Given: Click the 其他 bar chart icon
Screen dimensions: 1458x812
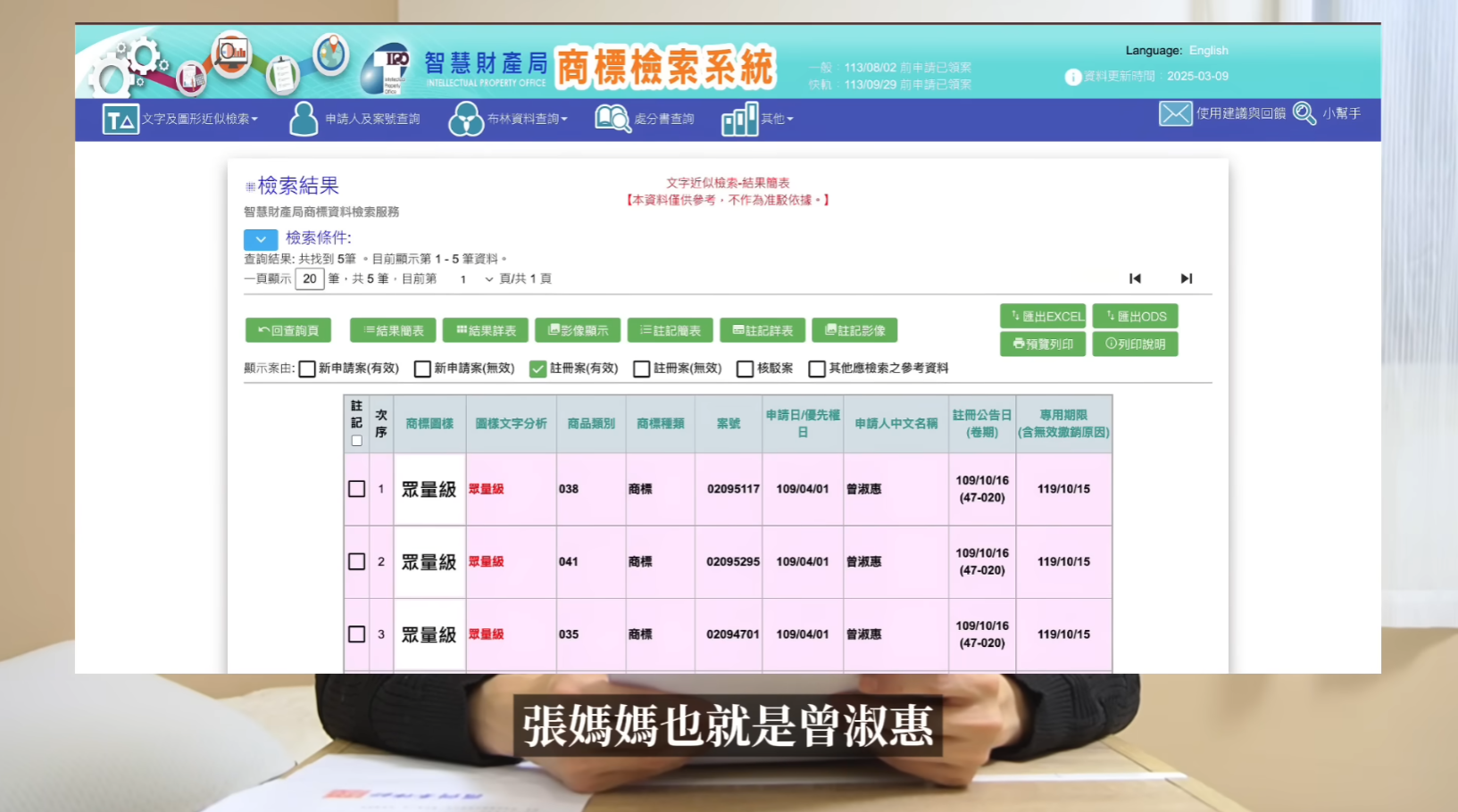Looking at the screenshot, I should (739, 119).
